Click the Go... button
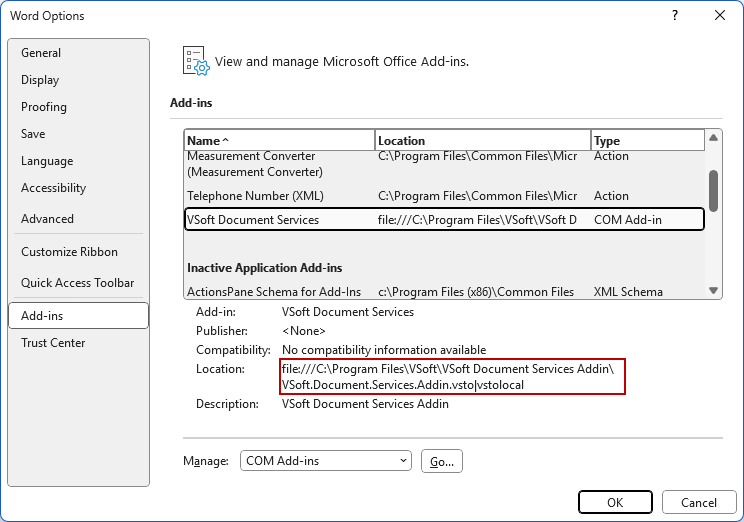 (x=442, y=461)
